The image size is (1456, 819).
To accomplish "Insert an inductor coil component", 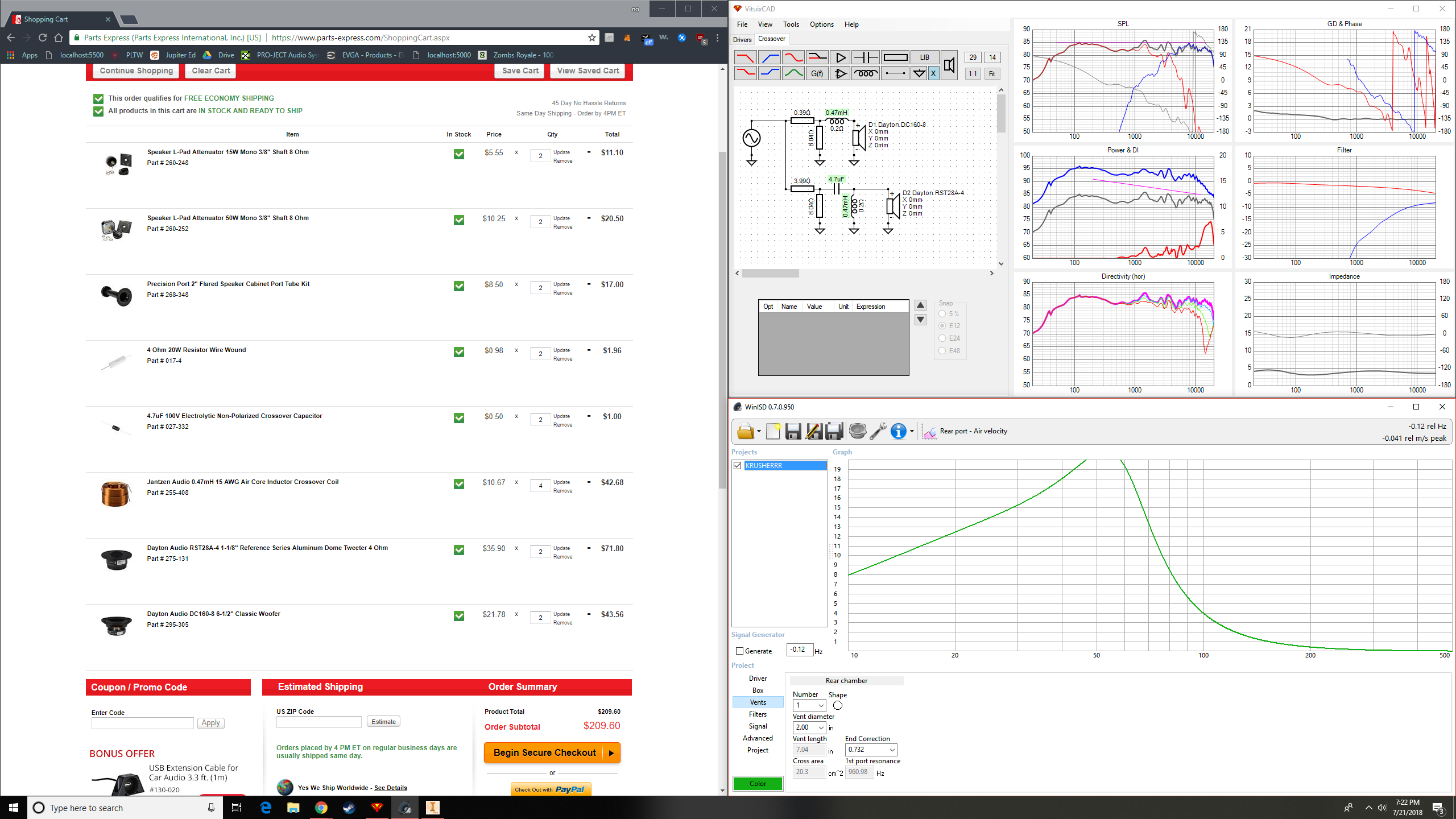I will (x=866, y=73).
